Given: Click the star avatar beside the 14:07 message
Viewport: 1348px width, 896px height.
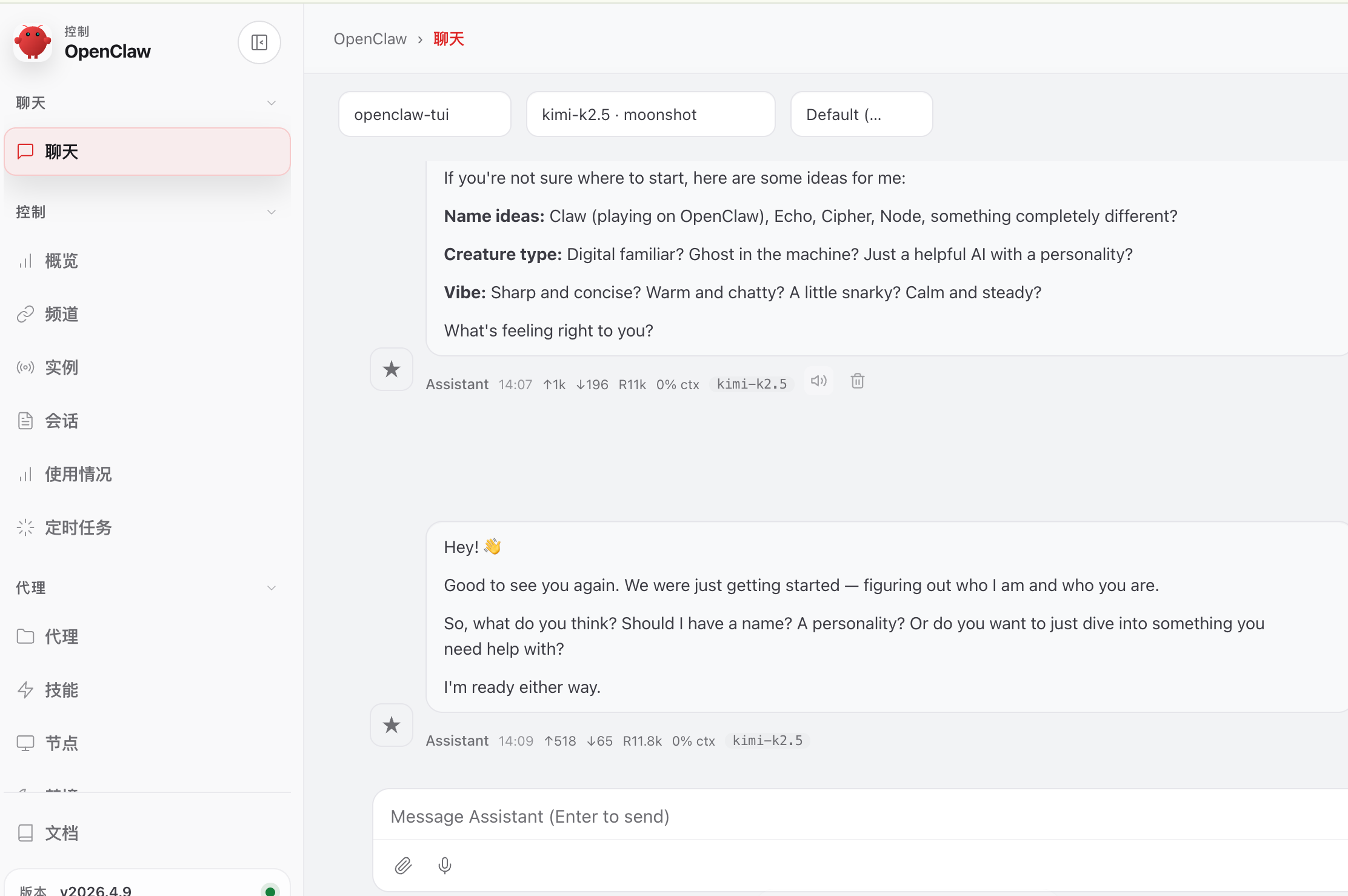Looking at the screenshot, I should pos(392,369).
